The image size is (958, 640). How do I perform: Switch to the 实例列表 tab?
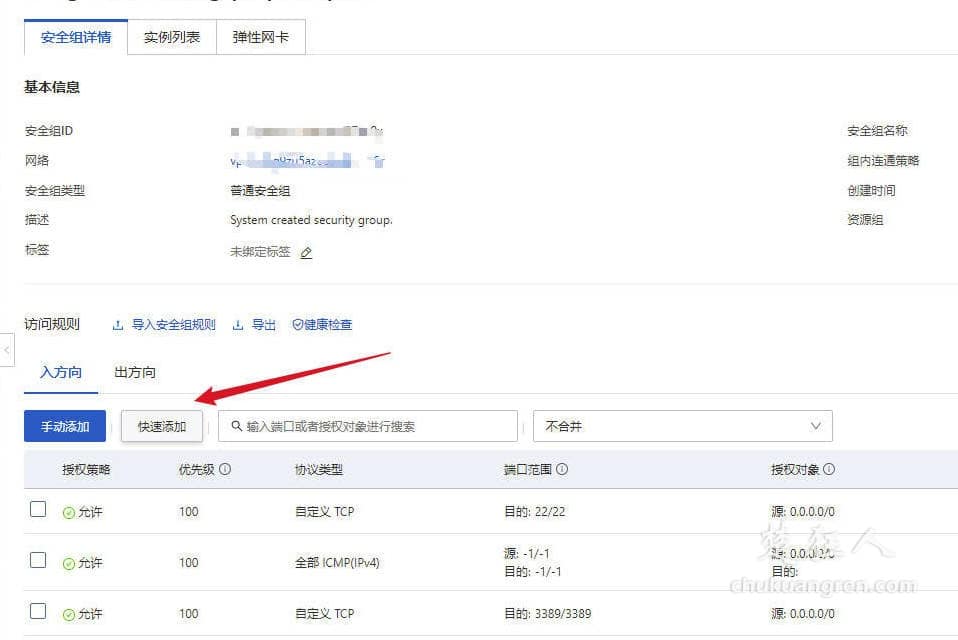171,35
